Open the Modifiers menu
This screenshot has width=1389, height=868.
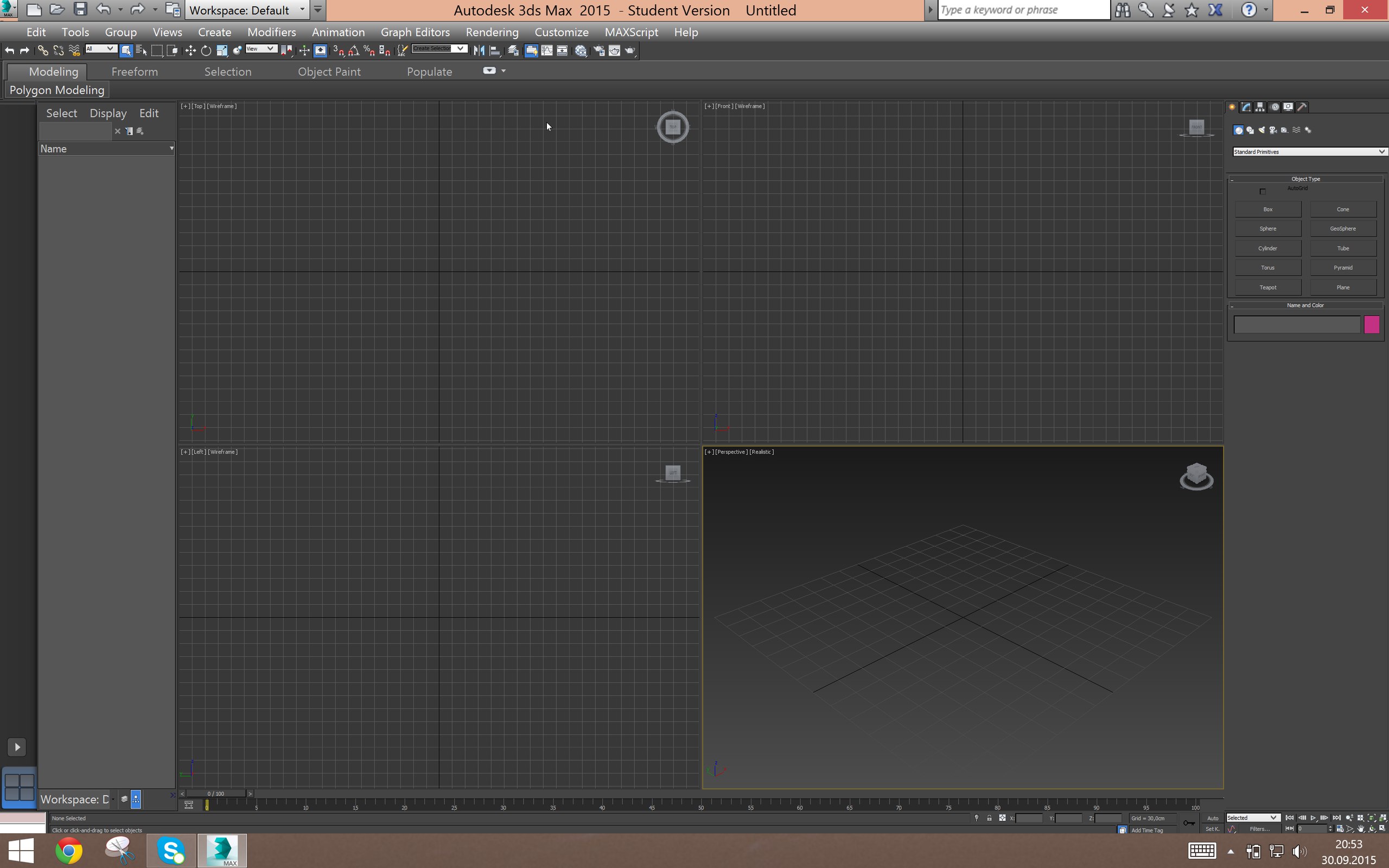click(271, 32)
